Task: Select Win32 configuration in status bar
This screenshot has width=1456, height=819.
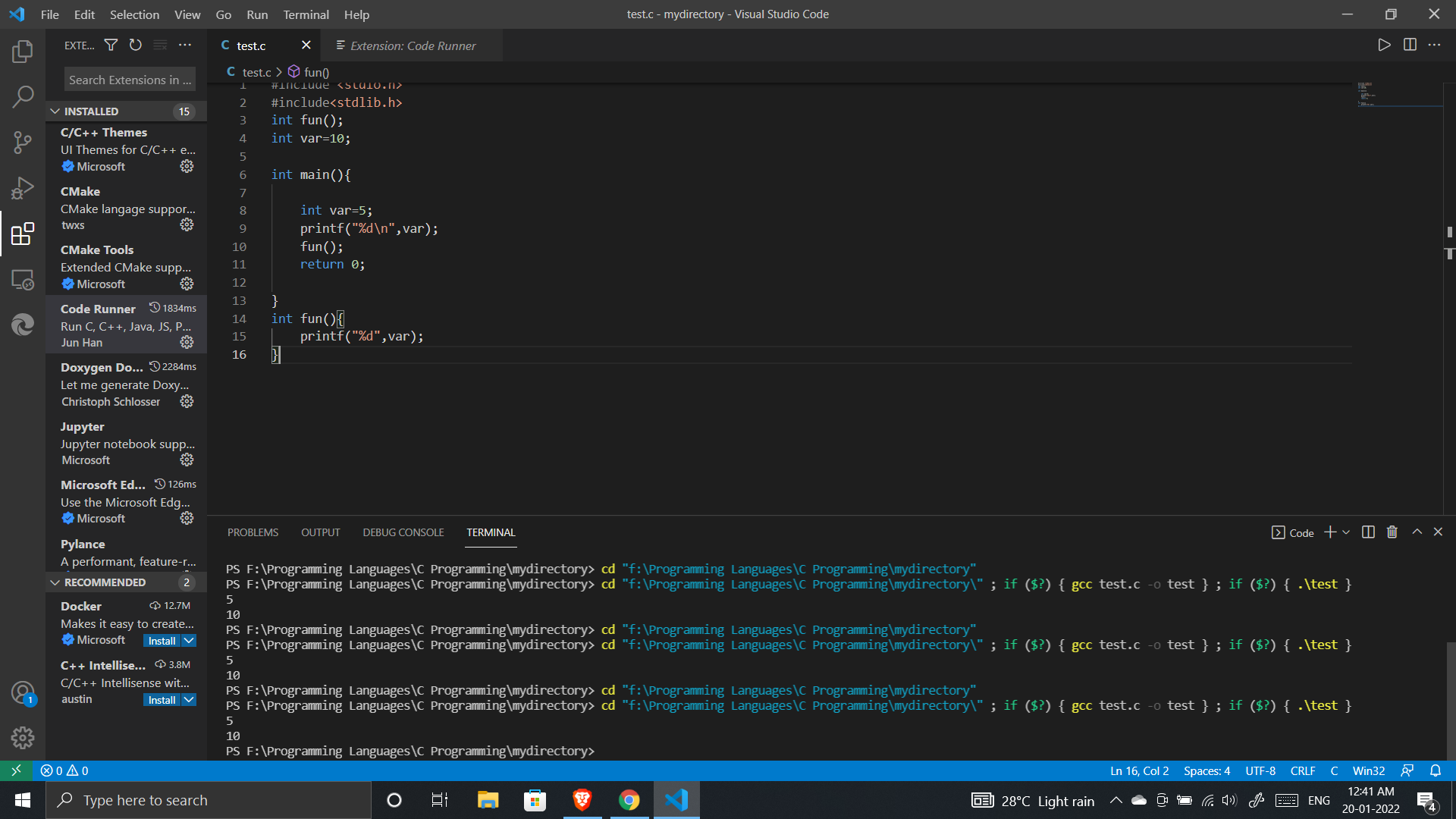Action: point(1369,770)
